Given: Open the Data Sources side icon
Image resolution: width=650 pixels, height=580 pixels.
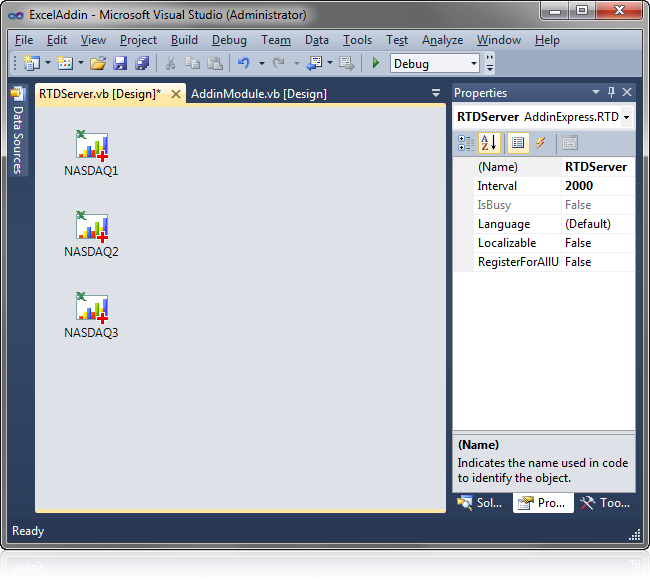Looking at the screenshot, I should click(17, 94).
